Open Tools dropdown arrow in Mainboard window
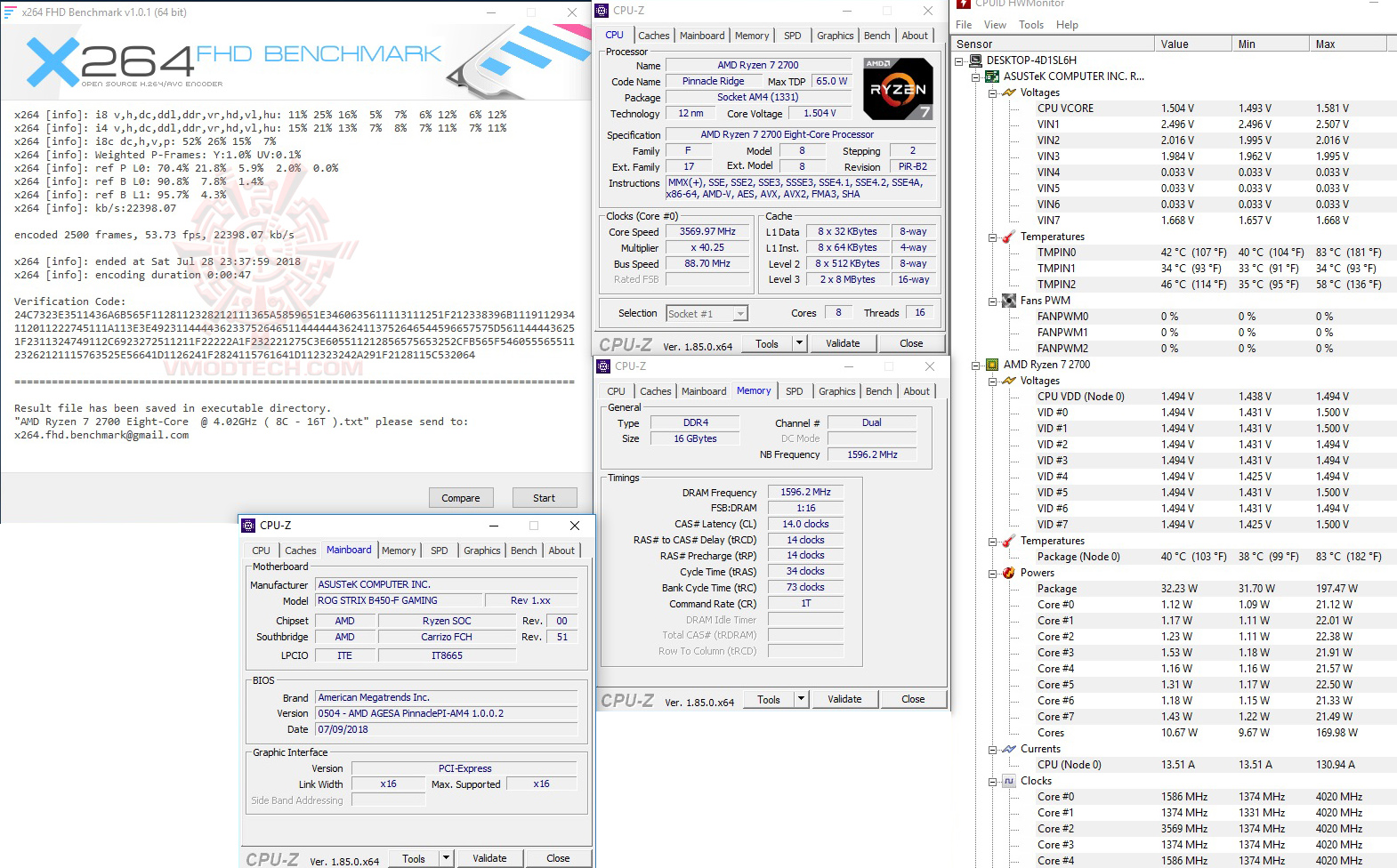This screenshot has height=868, width=1397. click(x=446, y=858)
